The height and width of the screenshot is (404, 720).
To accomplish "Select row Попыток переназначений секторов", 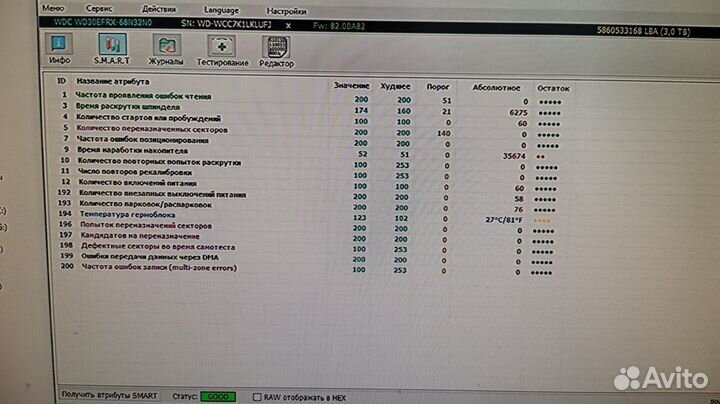I will pos(311,227).
